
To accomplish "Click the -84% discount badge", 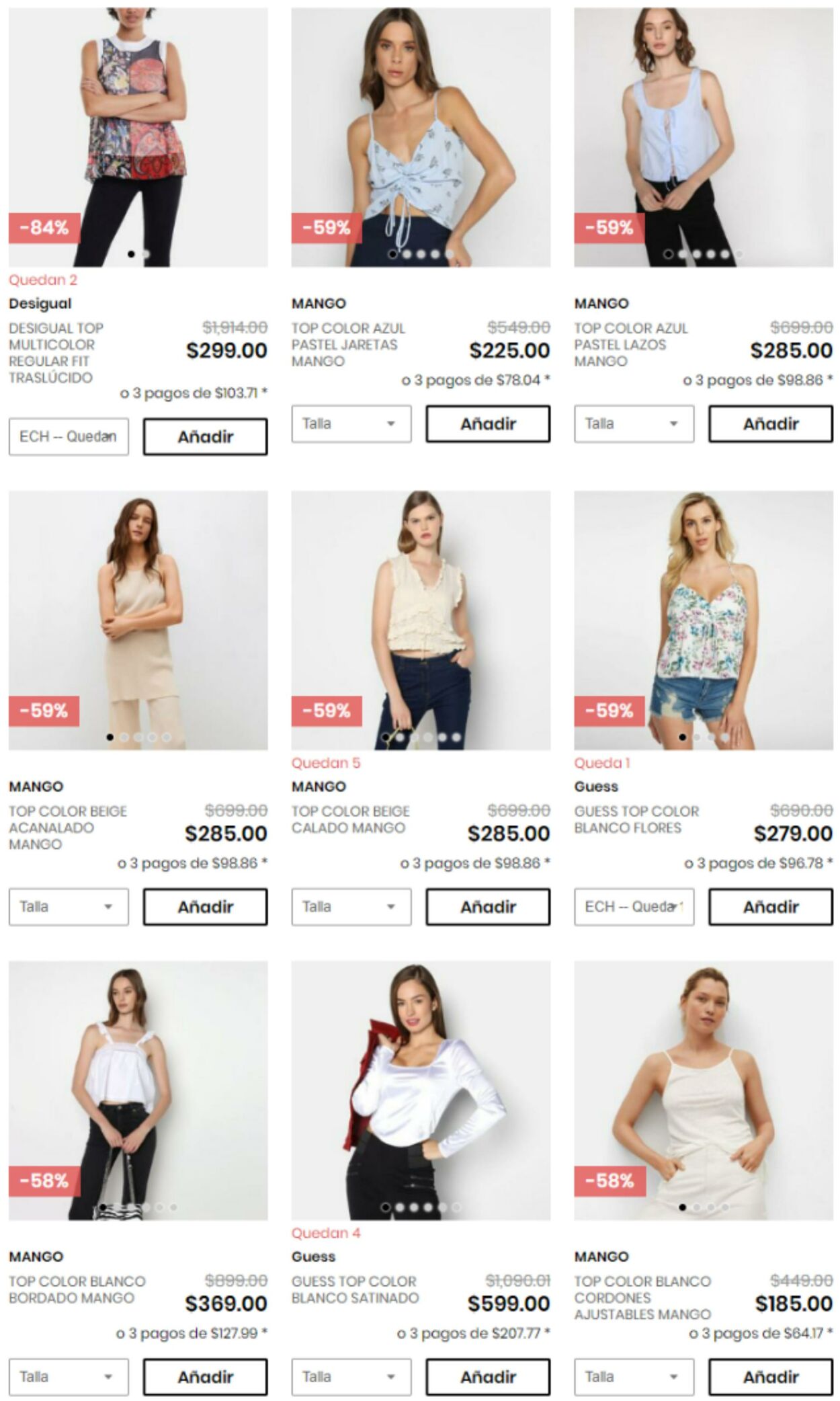I will (44, 228).
